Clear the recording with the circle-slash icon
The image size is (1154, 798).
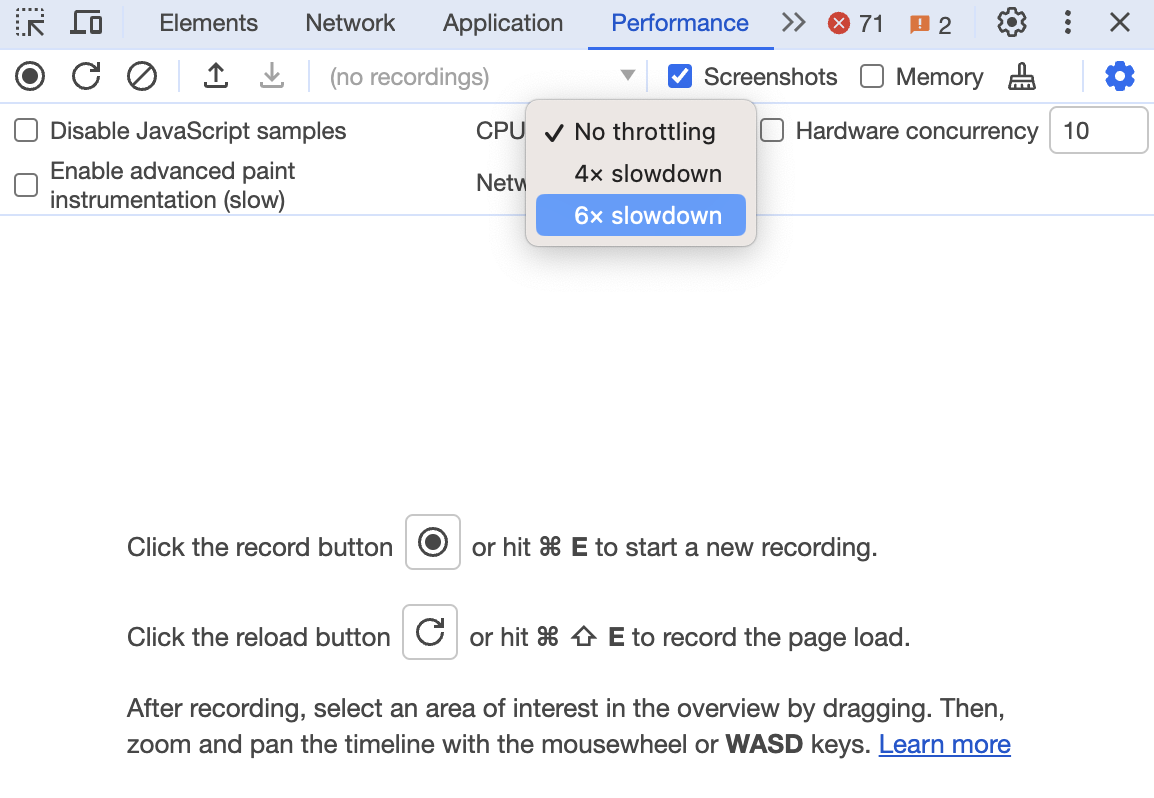142,76
